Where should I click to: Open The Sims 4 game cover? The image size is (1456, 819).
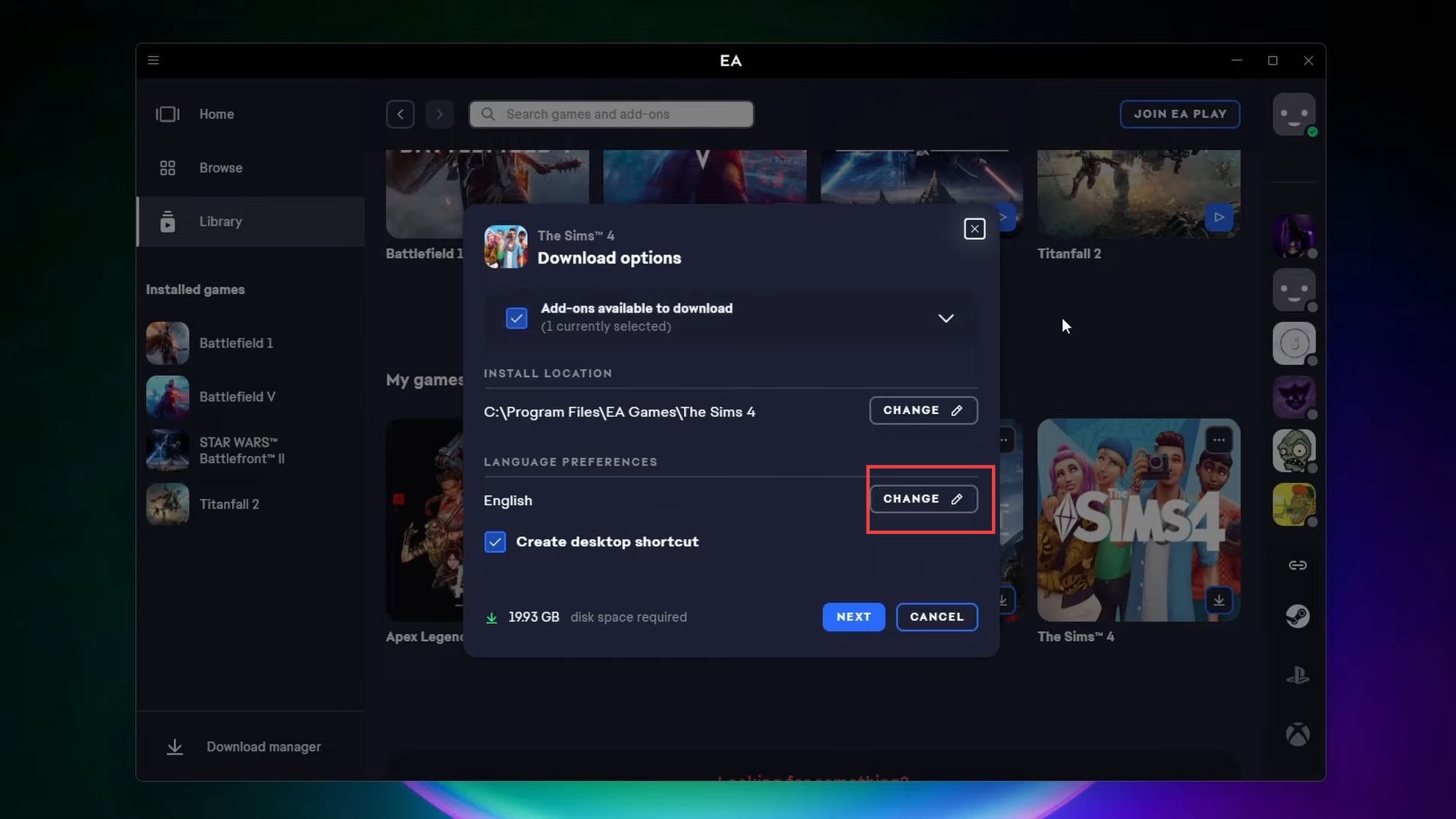1138,520
